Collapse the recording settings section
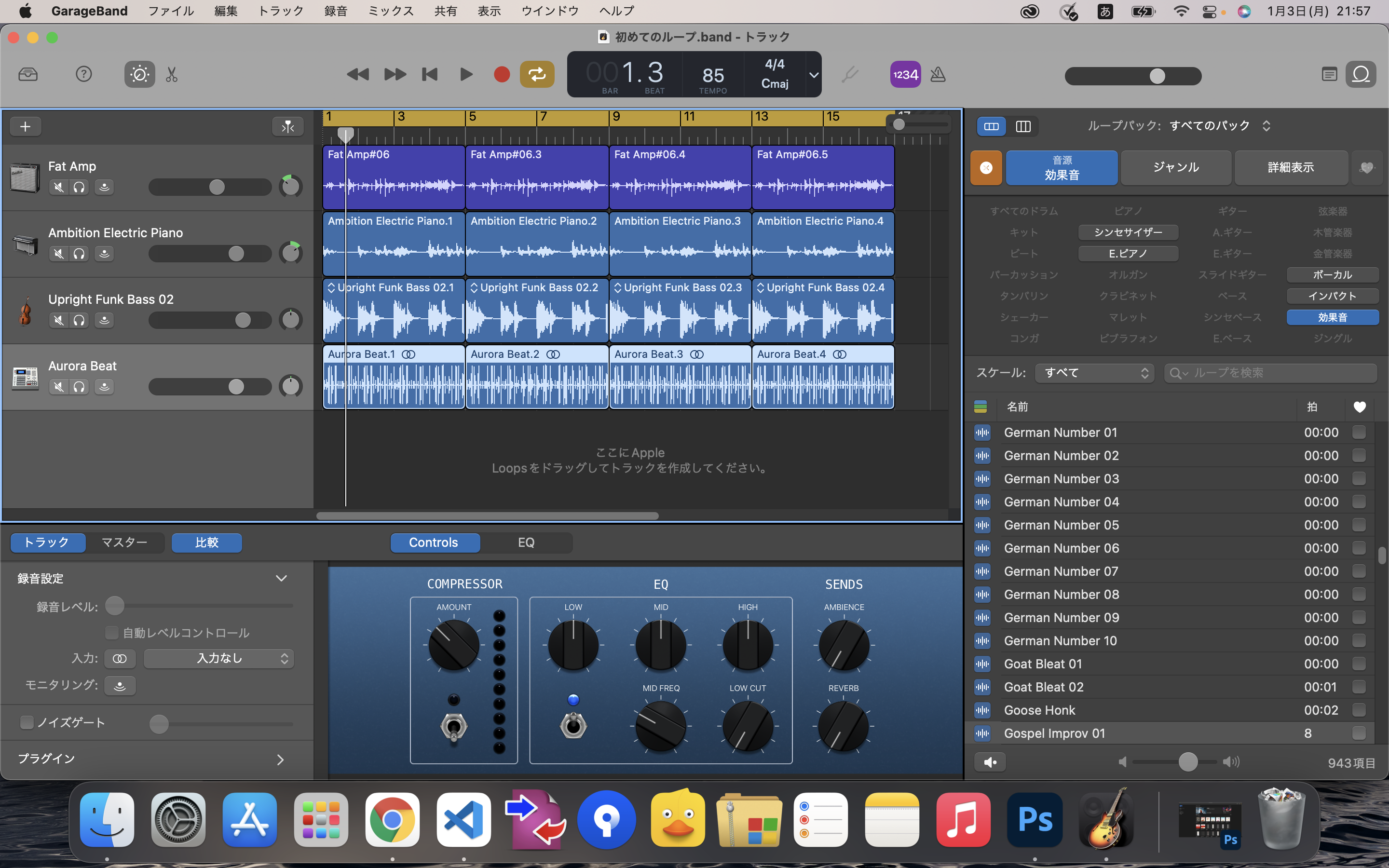 point(281,578)
